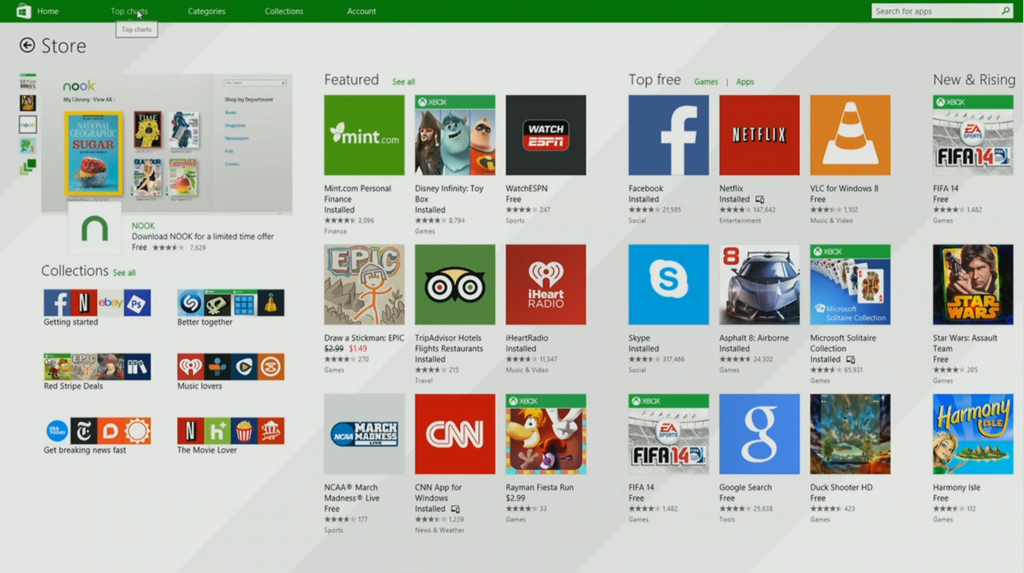Open Draw a Stickman: EPIC tile
This screenshot has height=573, width=1024.
pyautogui.click(x=364, y=285)
